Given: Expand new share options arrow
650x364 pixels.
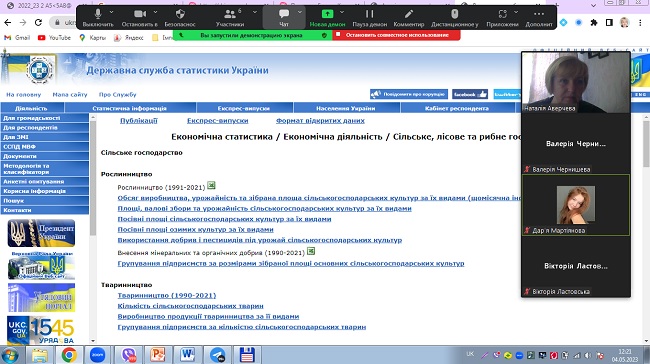Looking at the screenshot, I should [342, 12].
